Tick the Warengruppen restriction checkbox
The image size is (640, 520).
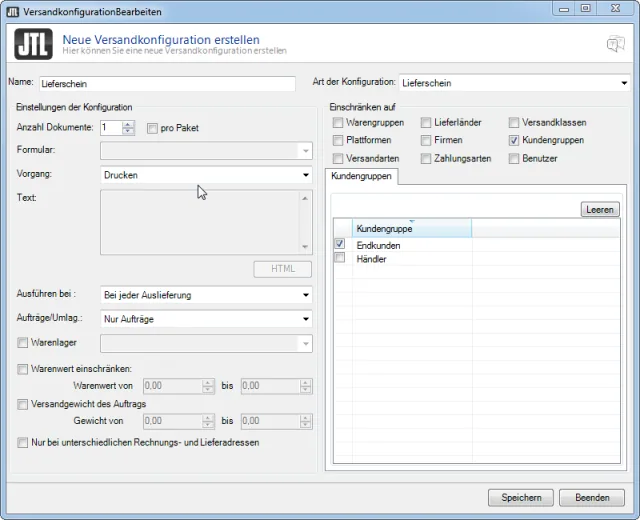pos(338,122)
